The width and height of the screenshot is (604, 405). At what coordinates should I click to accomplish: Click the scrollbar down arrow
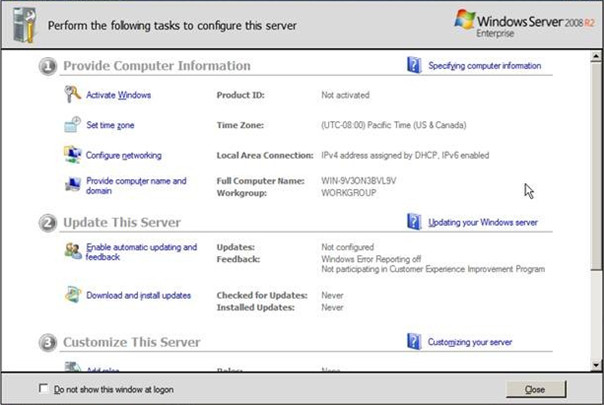point(596,365)
